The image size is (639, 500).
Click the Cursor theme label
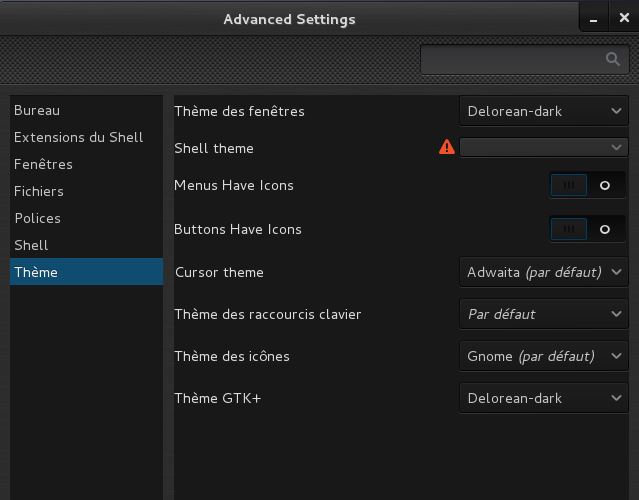point(219,272)
